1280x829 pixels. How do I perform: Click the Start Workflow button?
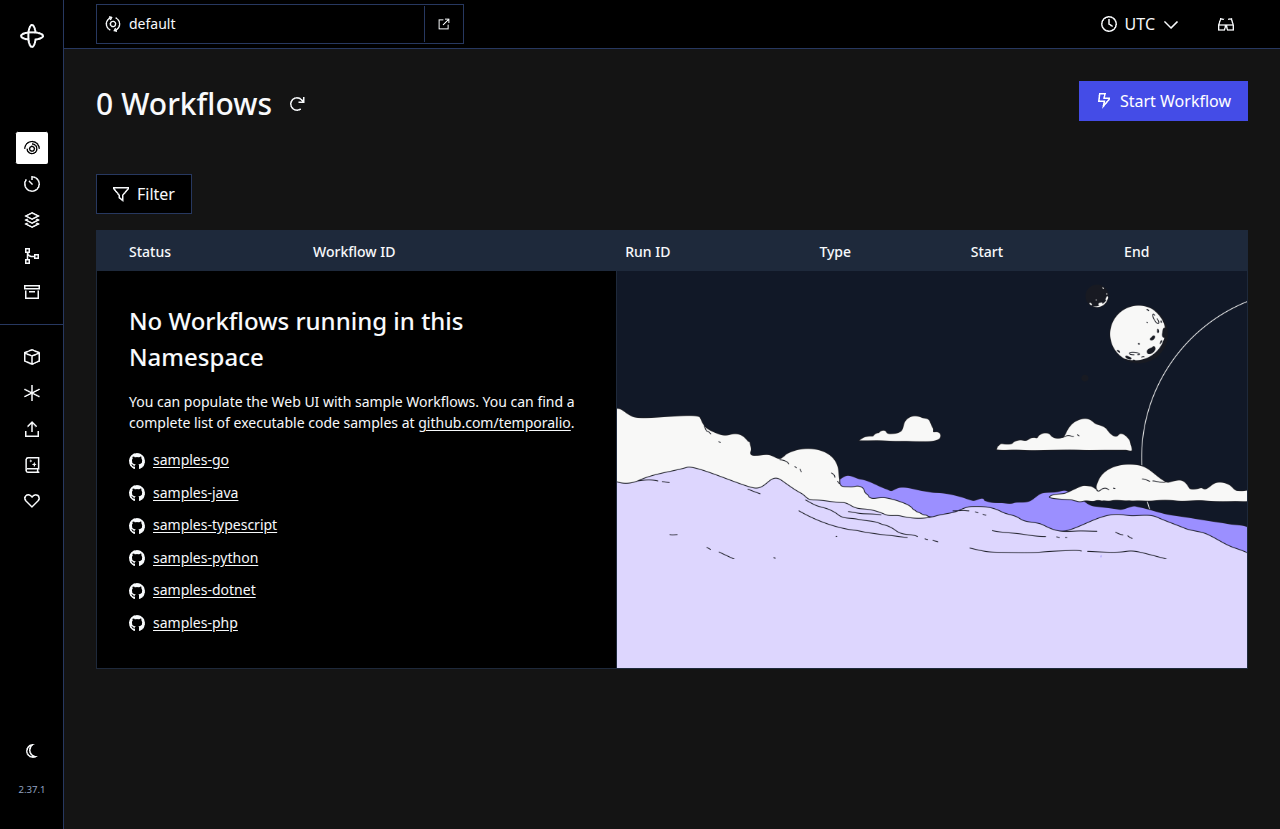[x=1163, y=101]
